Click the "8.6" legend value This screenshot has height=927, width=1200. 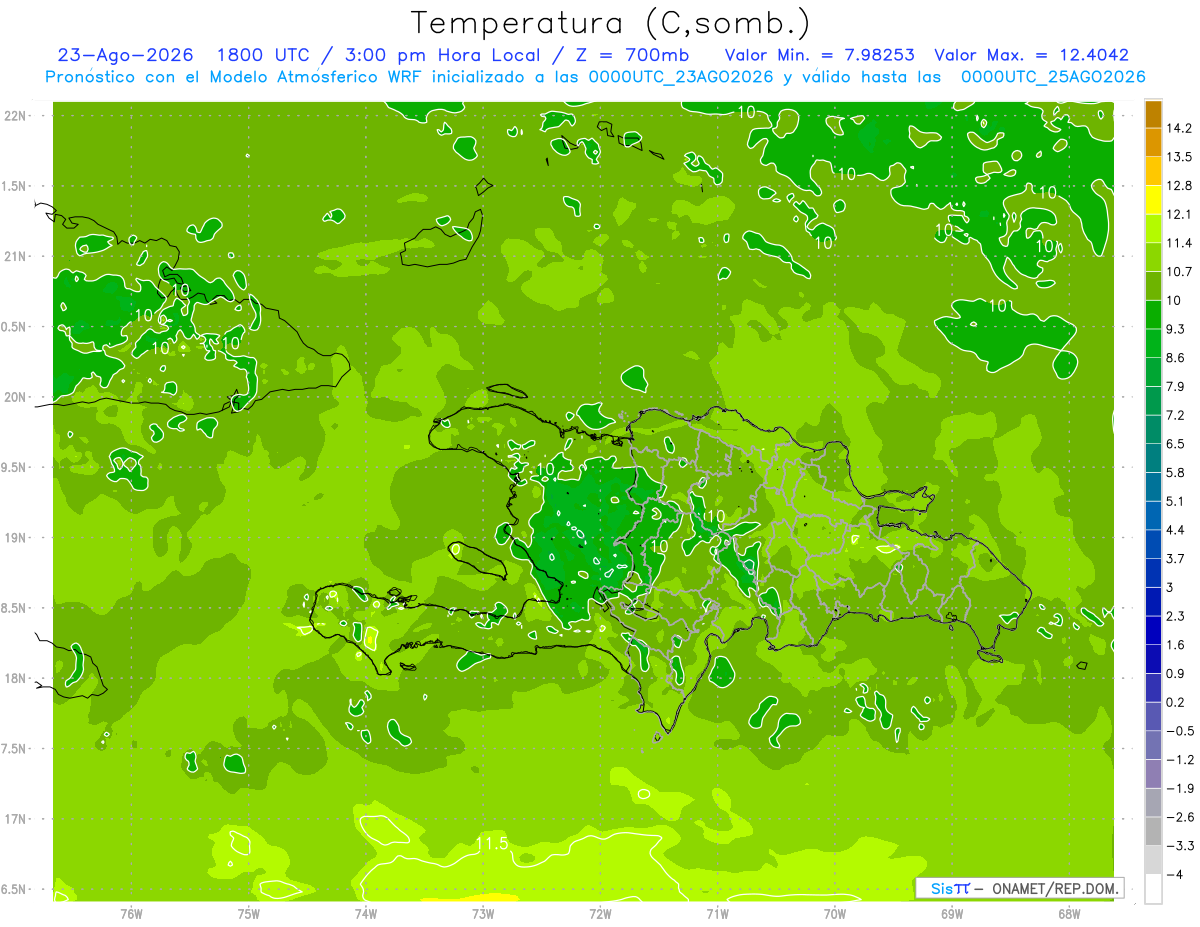1175,358
